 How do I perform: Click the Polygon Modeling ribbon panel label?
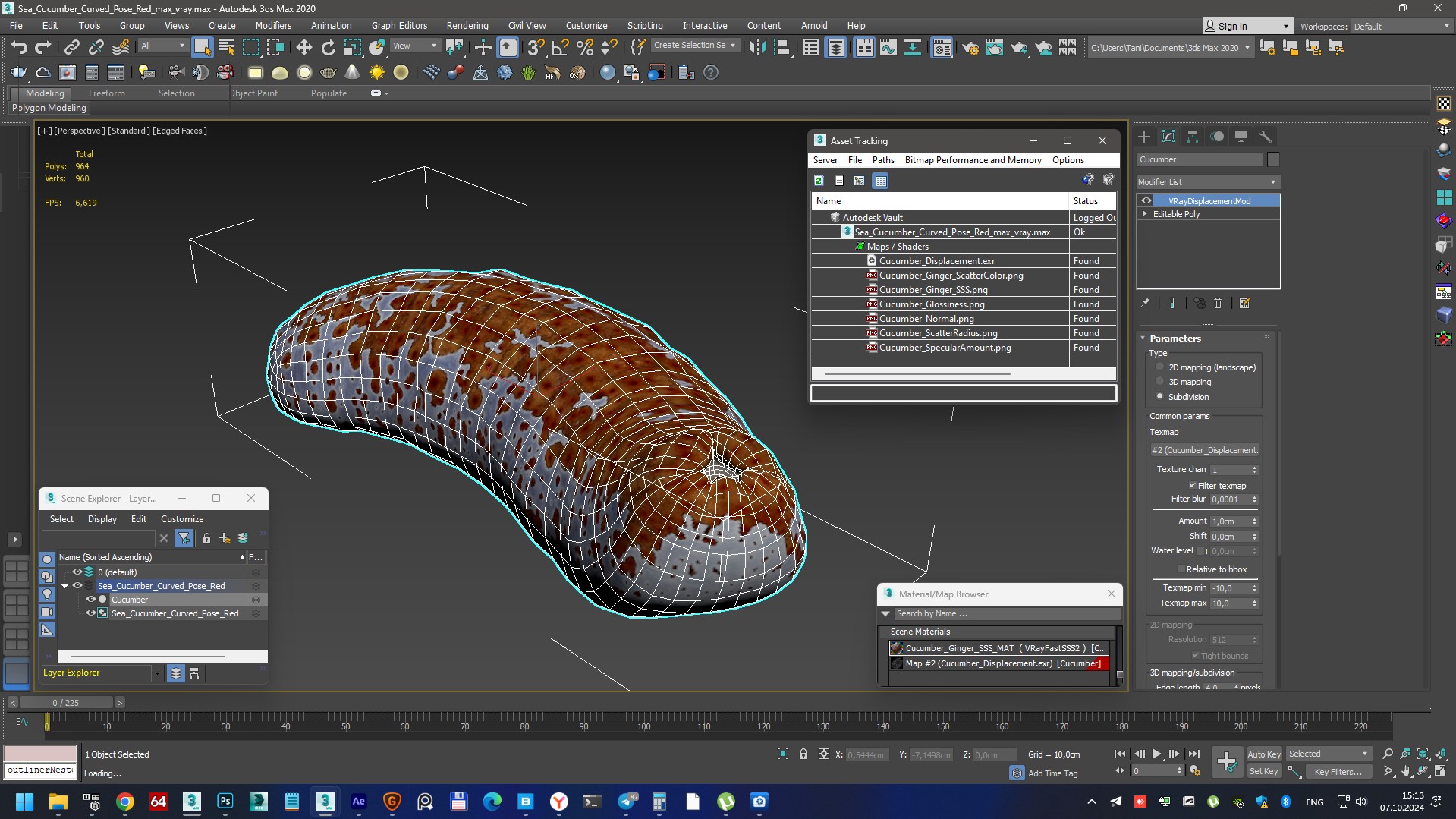pyautogui.click(x=49, y=108)
